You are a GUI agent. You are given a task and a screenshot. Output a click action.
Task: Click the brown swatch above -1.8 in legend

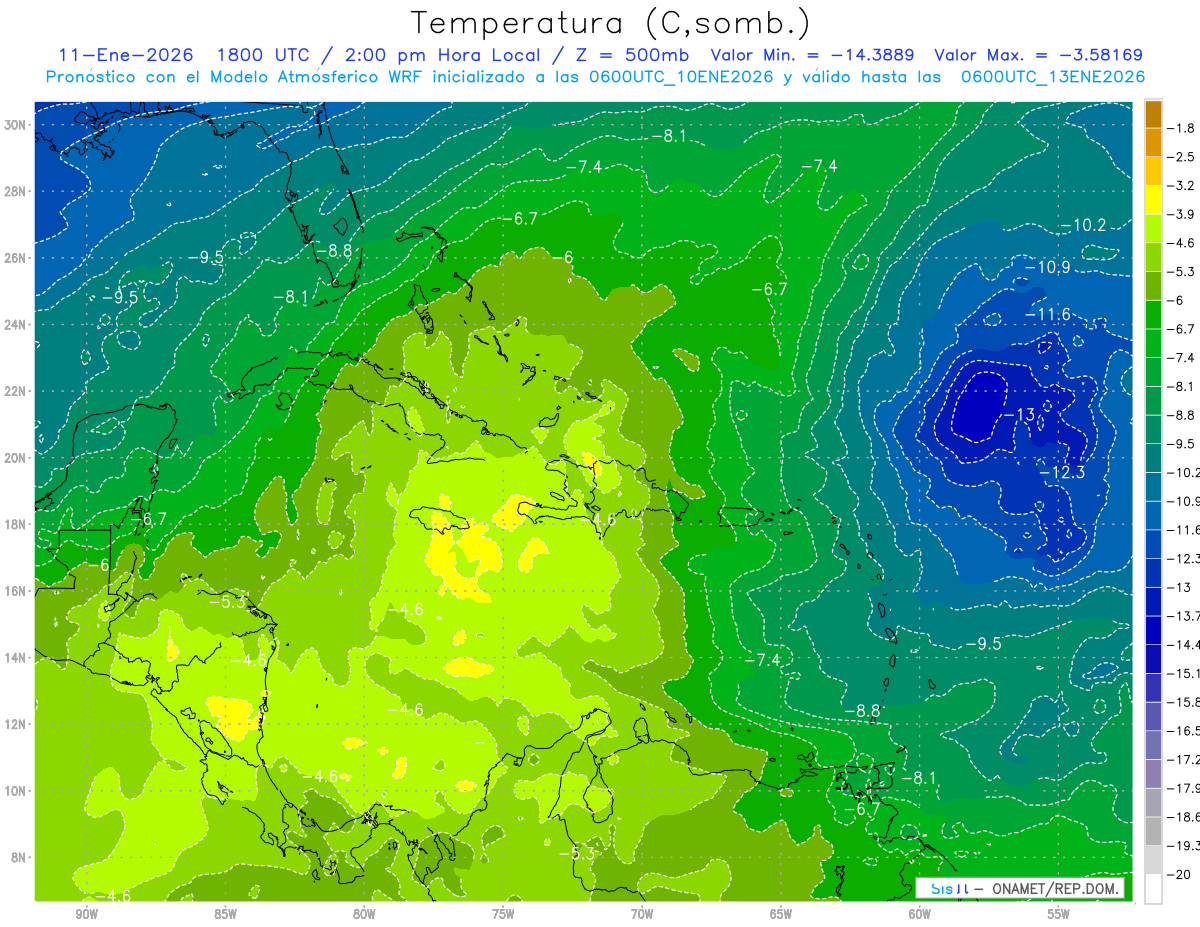coord(1153,113)
